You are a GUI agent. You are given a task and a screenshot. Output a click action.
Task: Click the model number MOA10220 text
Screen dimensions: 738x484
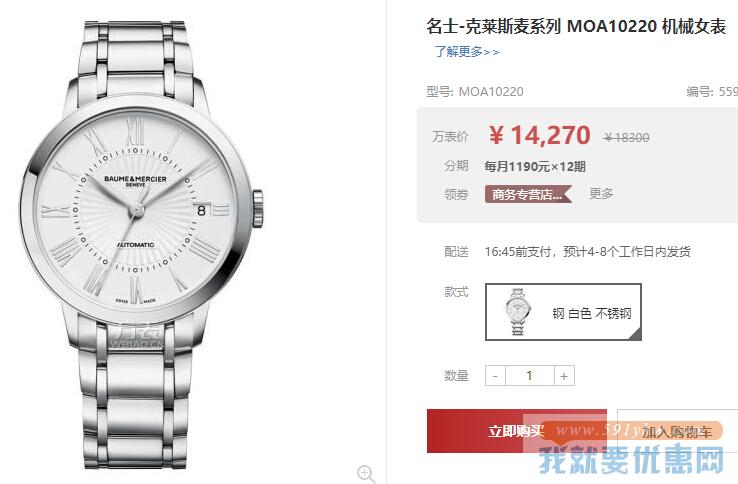click(x=491, y=91)
